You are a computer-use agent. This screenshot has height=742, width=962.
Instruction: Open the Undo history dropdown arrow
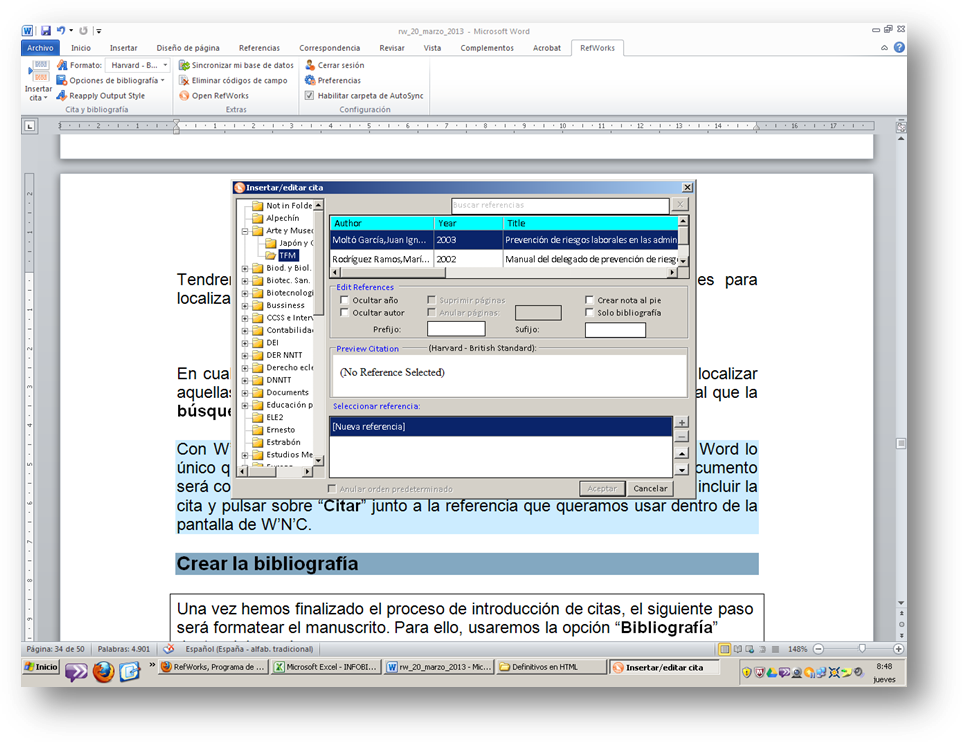pyautogui.click(x=71, y=30)
